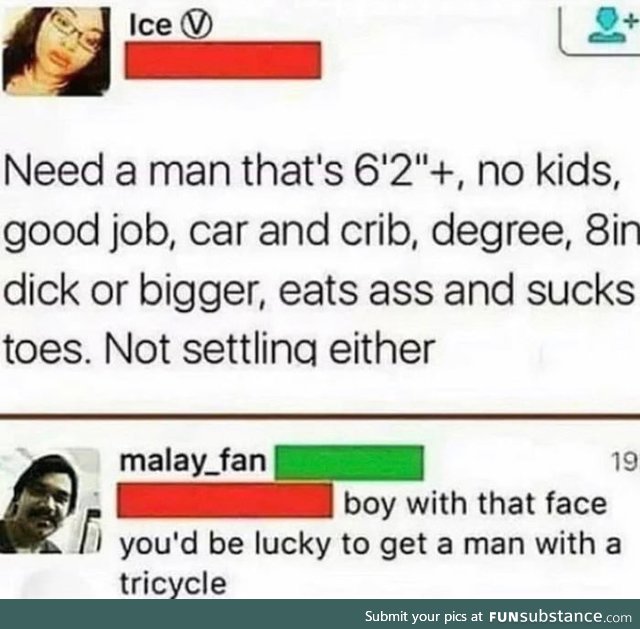Open malay_fan's profile picture
Screen dimensions: 640x629
(x=50, y=501)
